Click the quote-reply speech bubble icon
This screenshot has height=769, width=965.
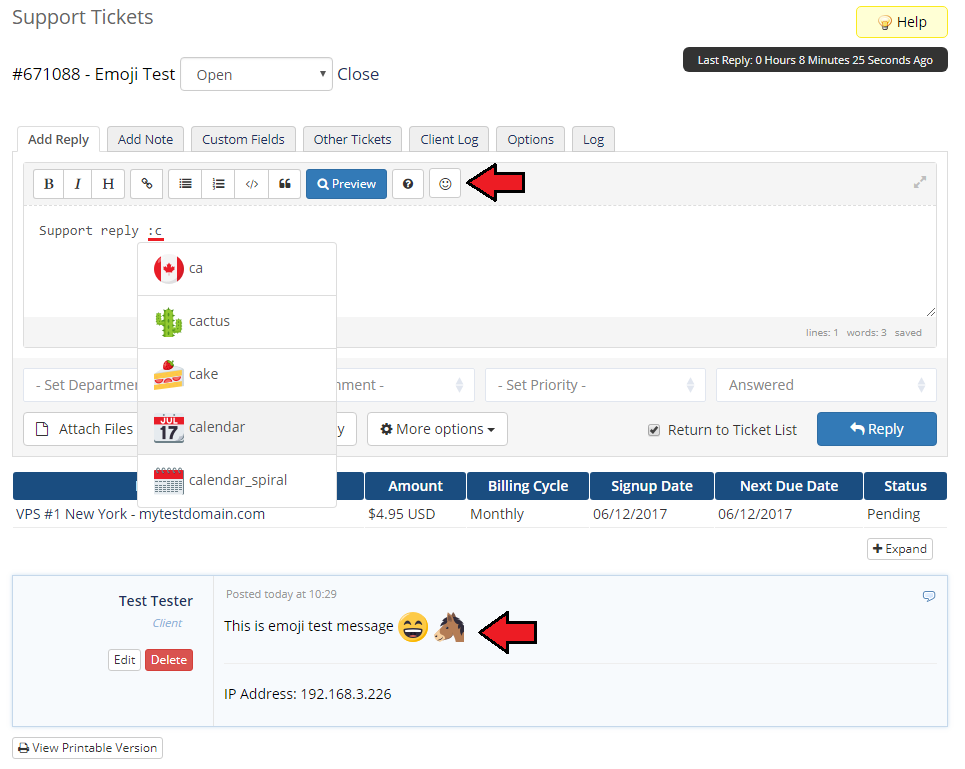tap(929, 596)
